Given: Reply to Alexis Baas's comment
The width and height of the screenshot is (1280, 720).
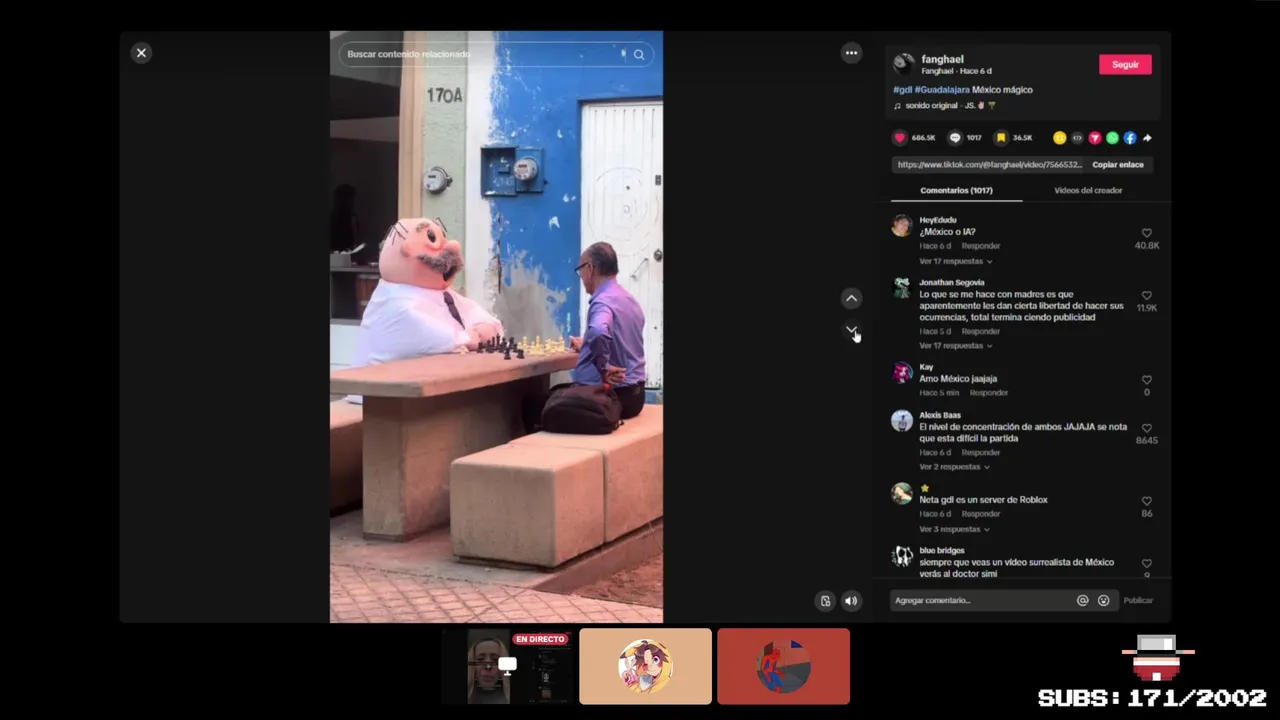Looking at the screenshot, I should (980, 453).
